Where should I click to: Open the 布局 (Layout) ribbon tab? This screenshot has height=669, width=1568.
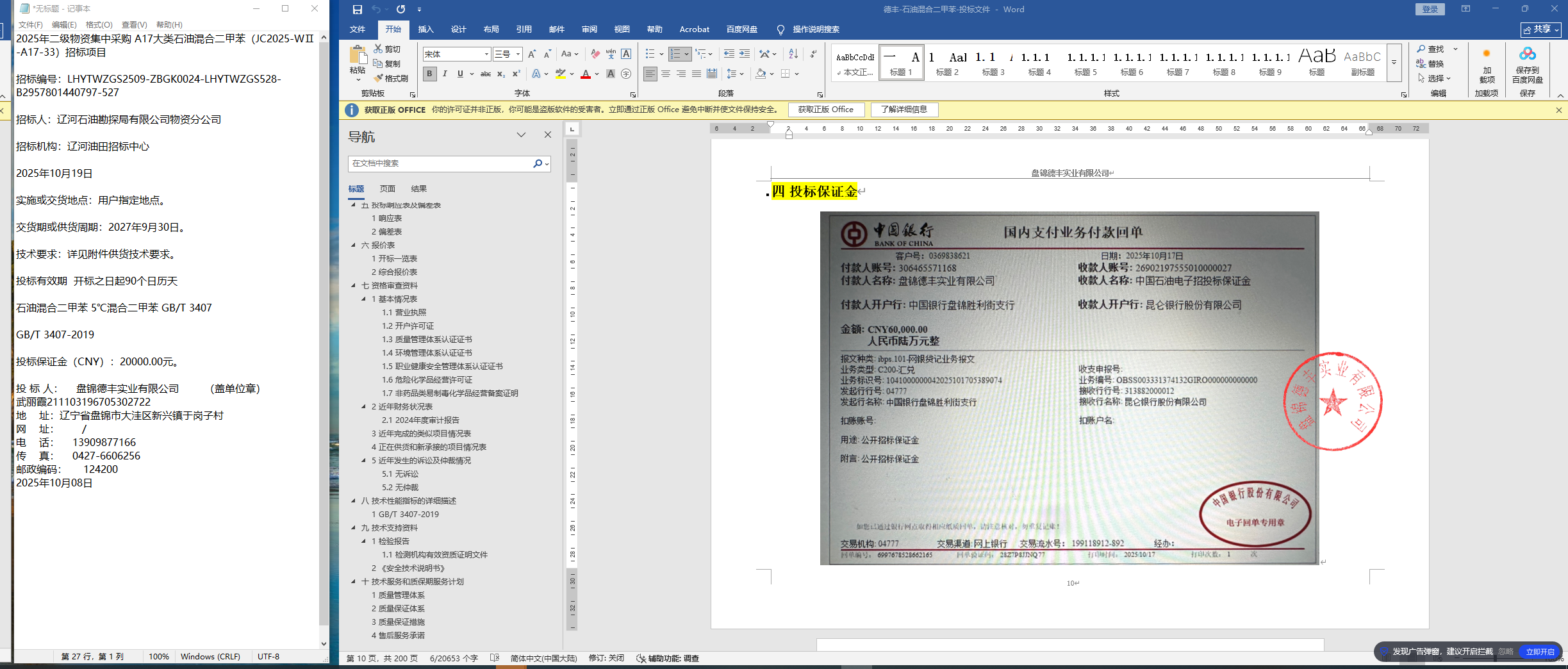491,29
